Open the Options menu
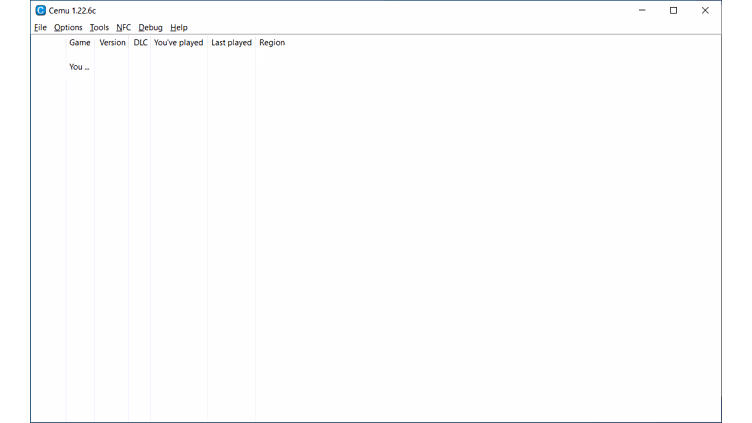 point(68,27)
